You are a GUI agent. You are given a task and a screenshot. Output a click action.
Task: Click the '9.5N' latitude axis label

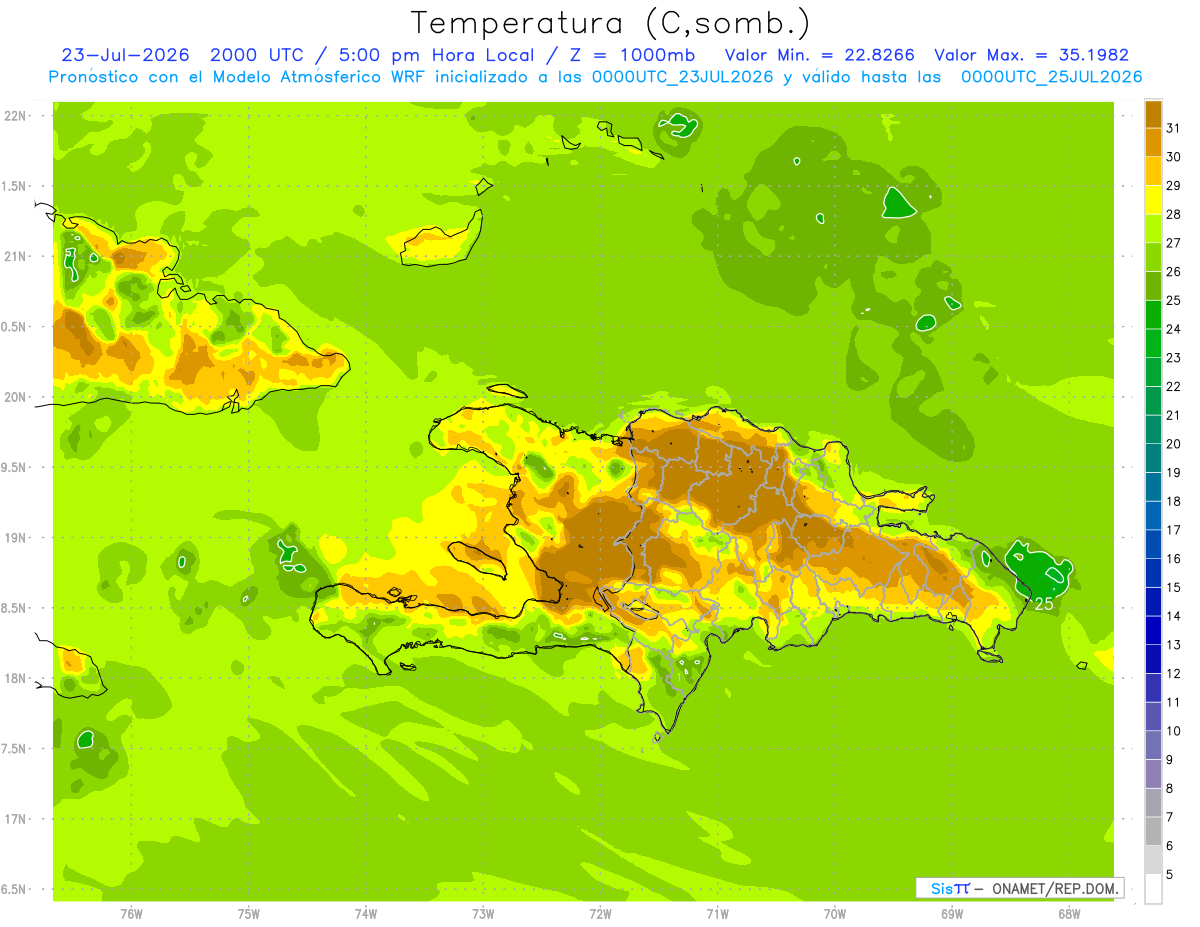click(15, 467)
